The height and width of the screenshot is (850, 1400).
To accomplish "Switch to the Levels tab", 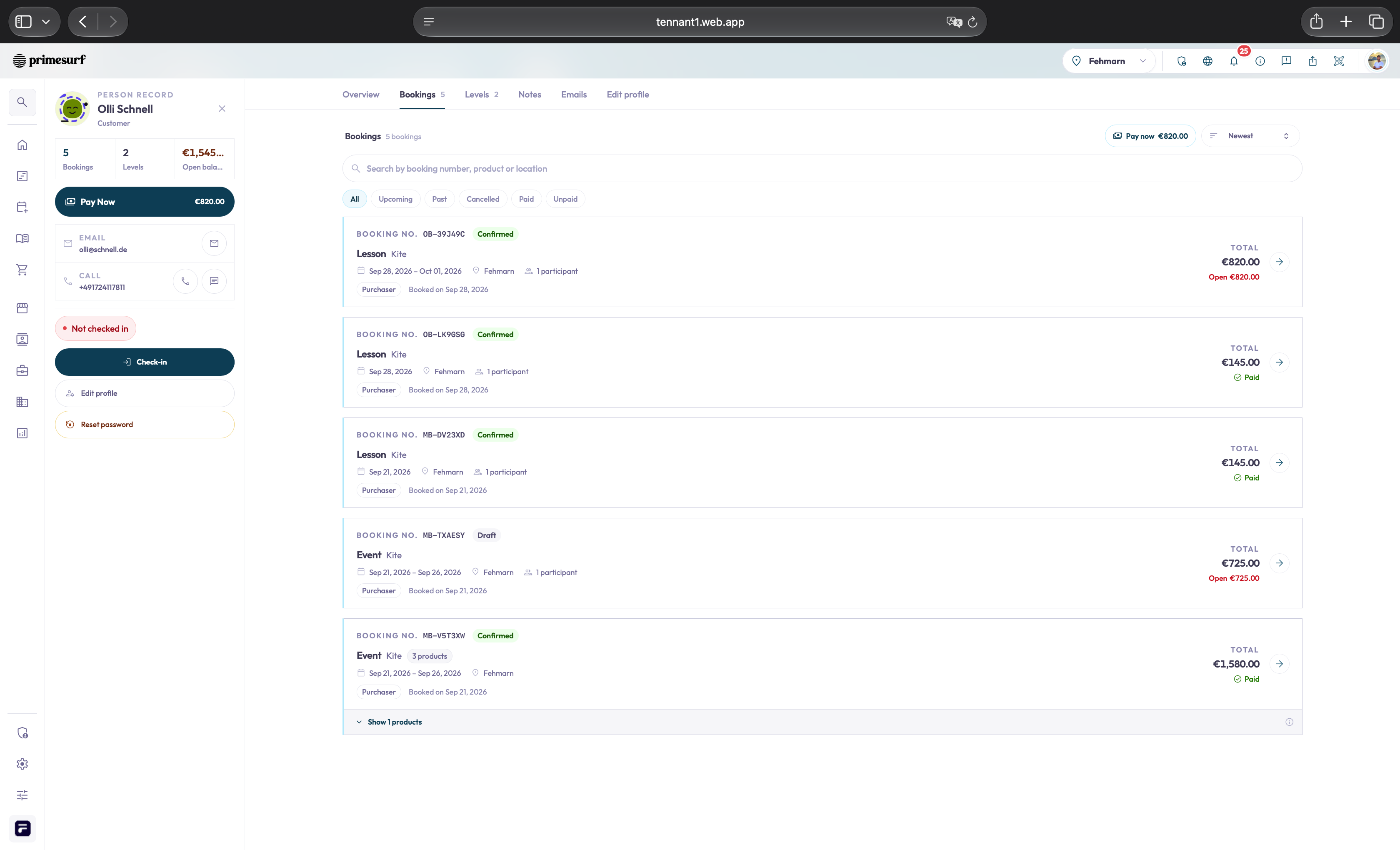I will (x=481, y=94).
